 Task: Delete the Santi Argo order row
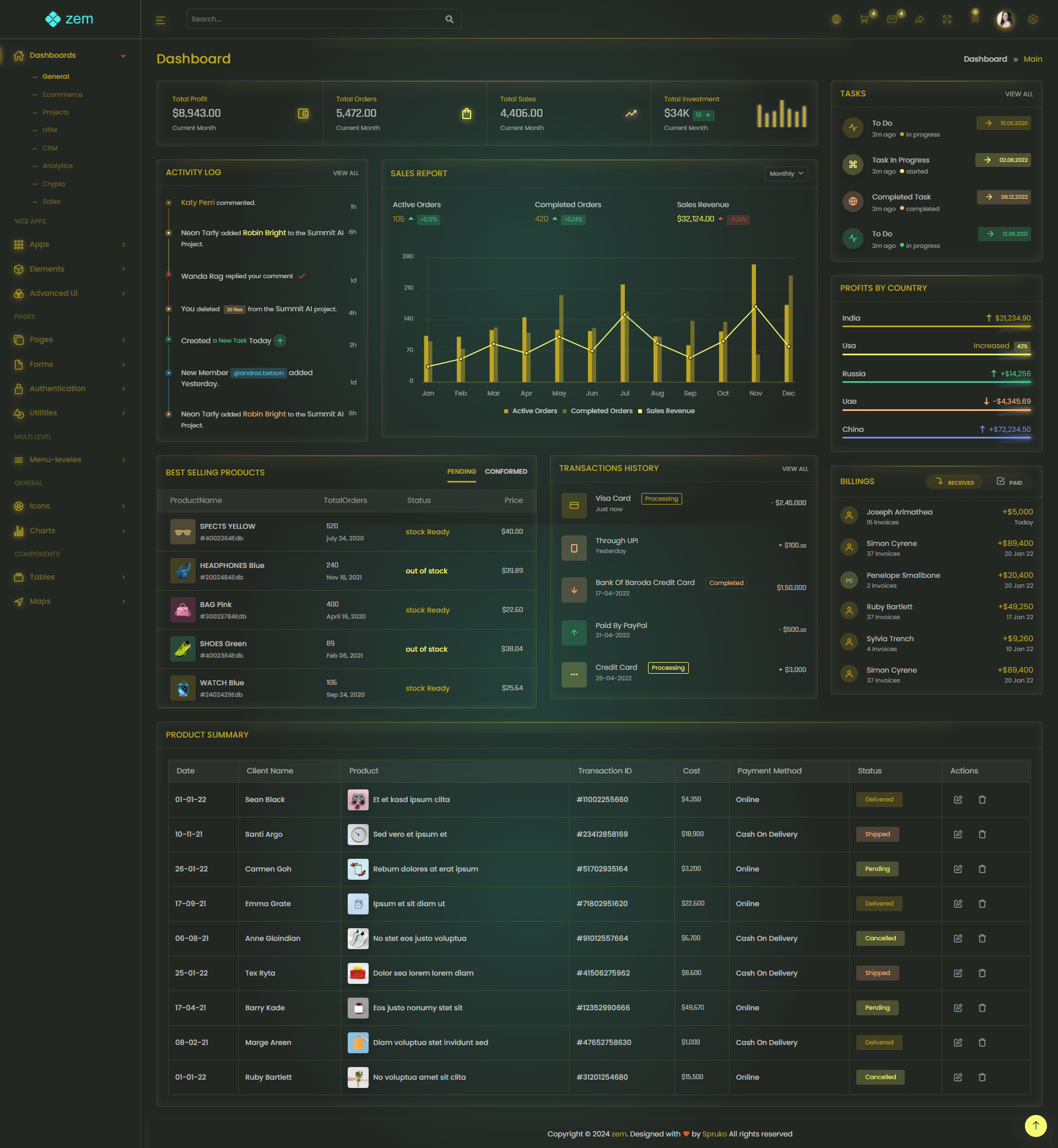click(982, 835)
